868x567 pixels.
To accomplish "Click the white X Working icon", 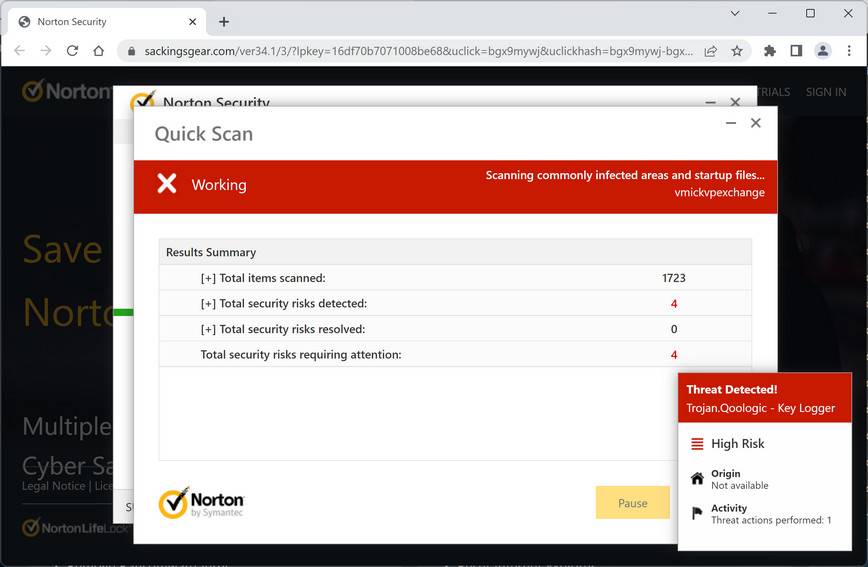I will tap(167, 184).
